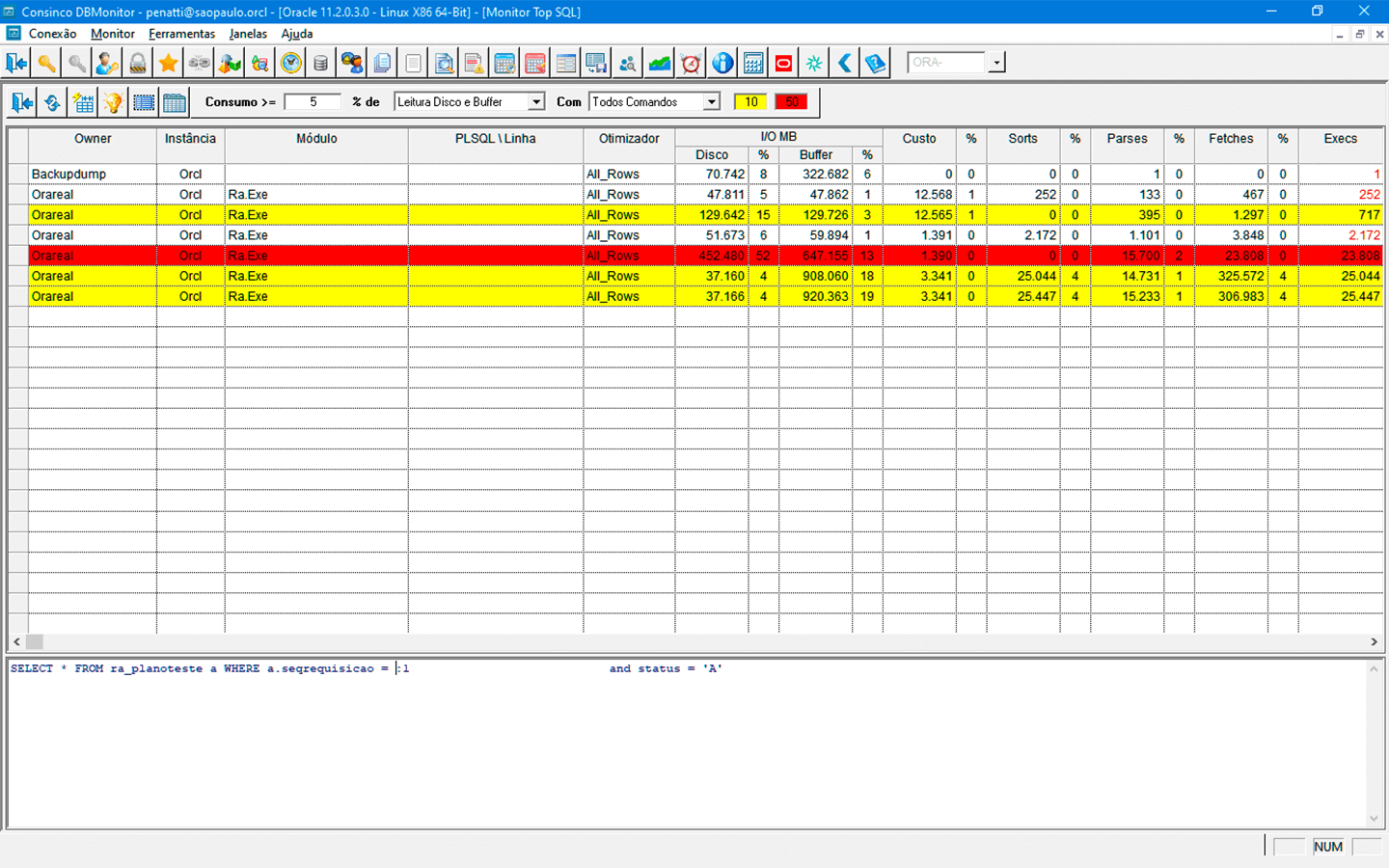Expand the 'Leitura Disco e Buffer' dropdown
The height and width of the screenshot is (868, 1389).
(x=536, y=102)
